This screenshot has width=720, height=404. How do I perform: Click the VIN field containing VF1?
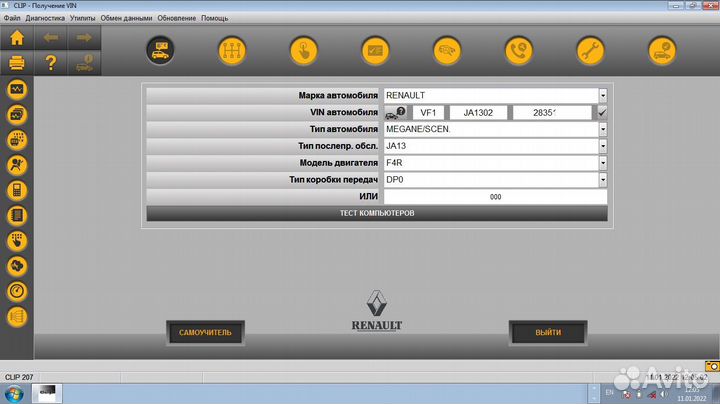(428, 112)
